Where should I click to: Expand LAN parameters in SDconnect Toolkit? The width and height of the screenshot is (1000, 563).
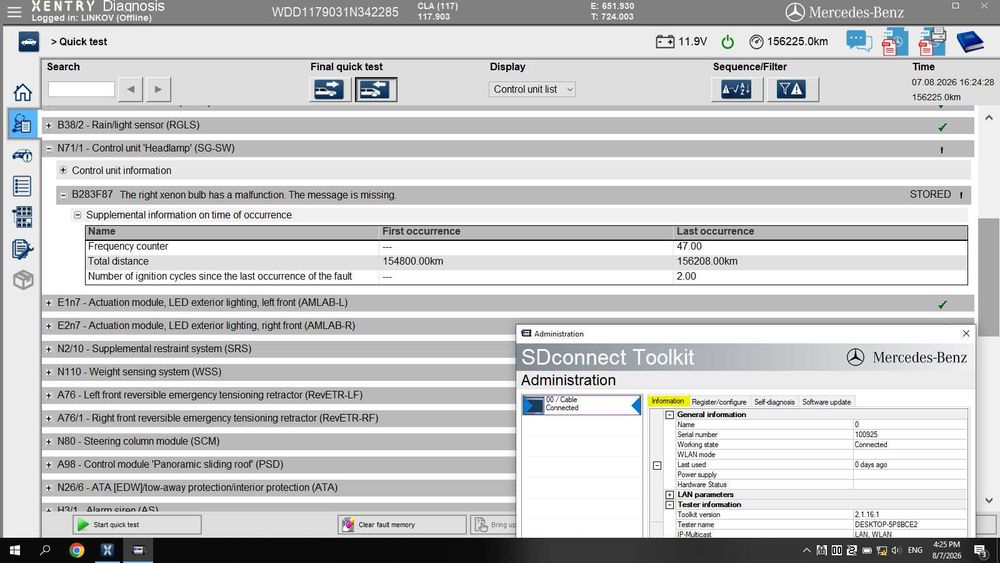[x=670, y=495]
